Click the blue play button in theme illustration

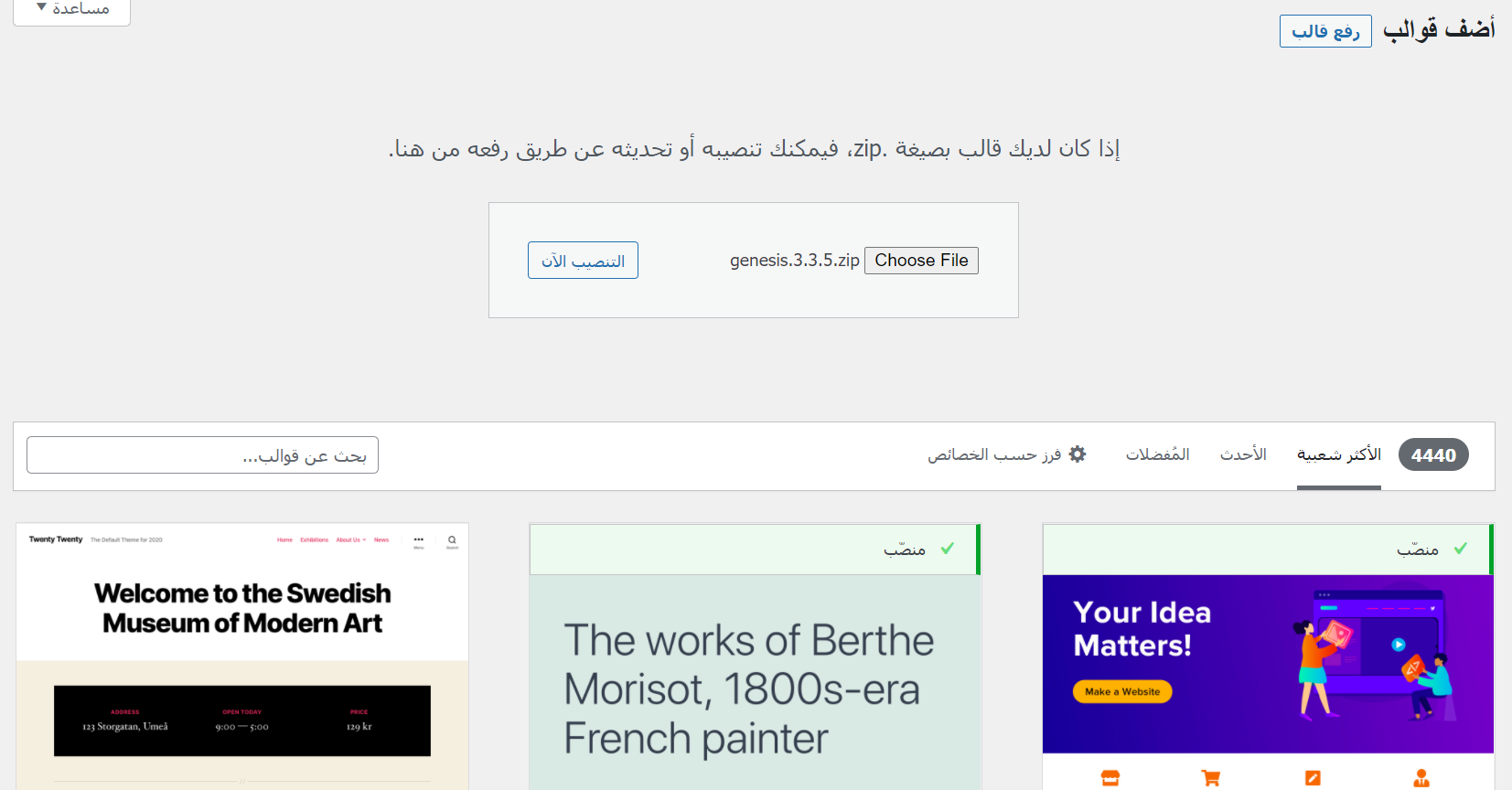tap(1399, 645)
